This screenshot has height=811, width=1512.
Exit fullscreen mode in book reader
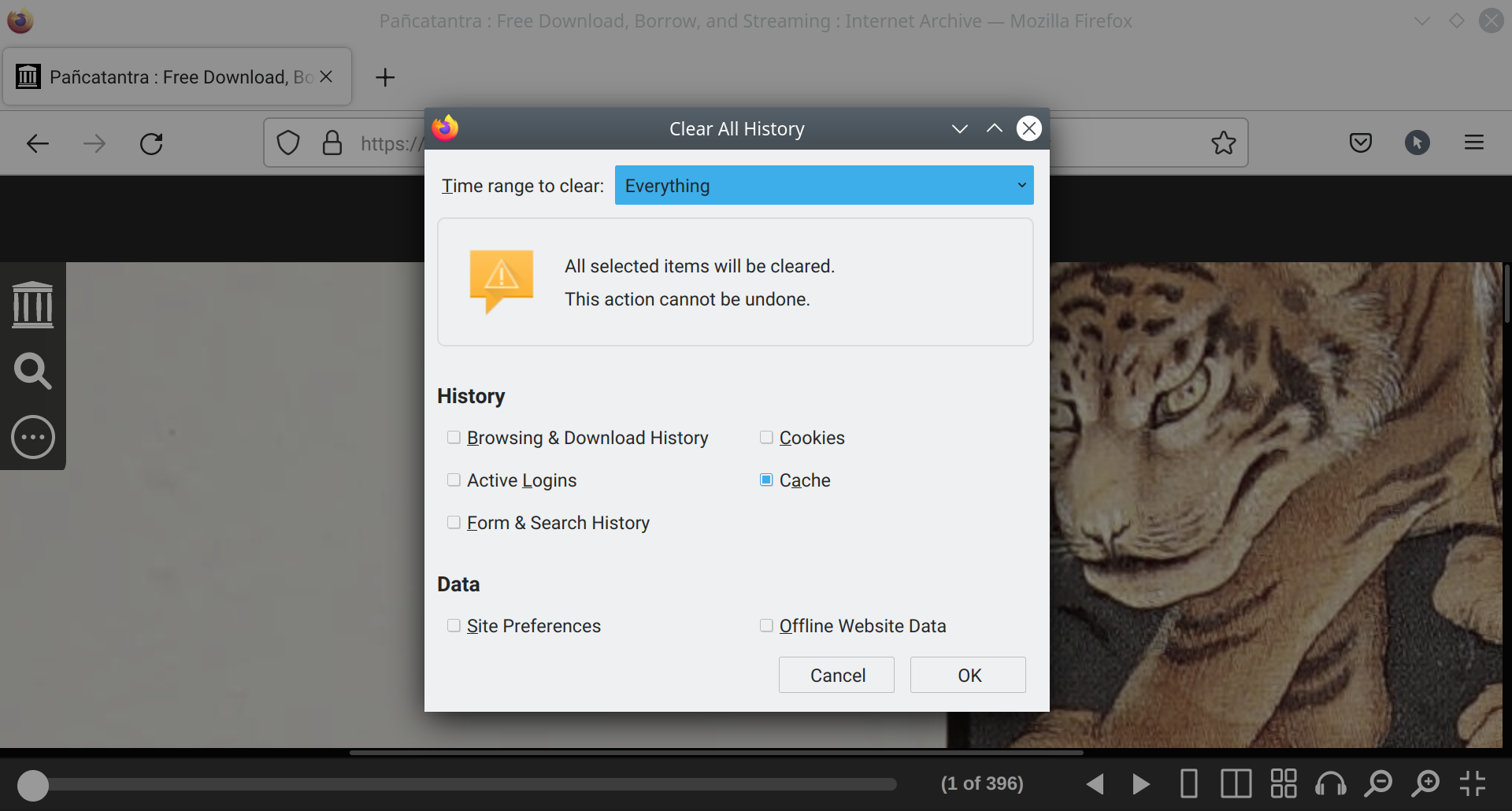1472,783
